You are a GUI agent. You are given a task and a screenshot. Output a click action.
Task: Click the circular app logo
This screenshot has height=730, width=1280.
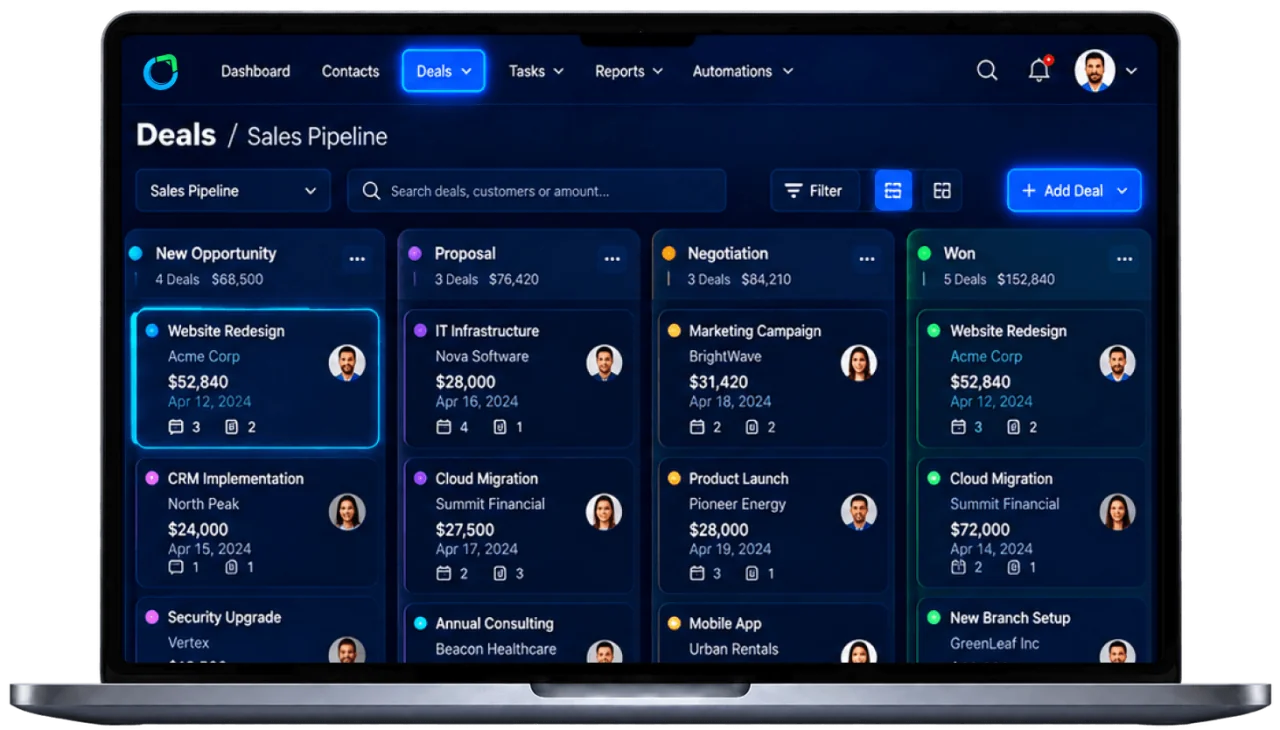point(160,71)
